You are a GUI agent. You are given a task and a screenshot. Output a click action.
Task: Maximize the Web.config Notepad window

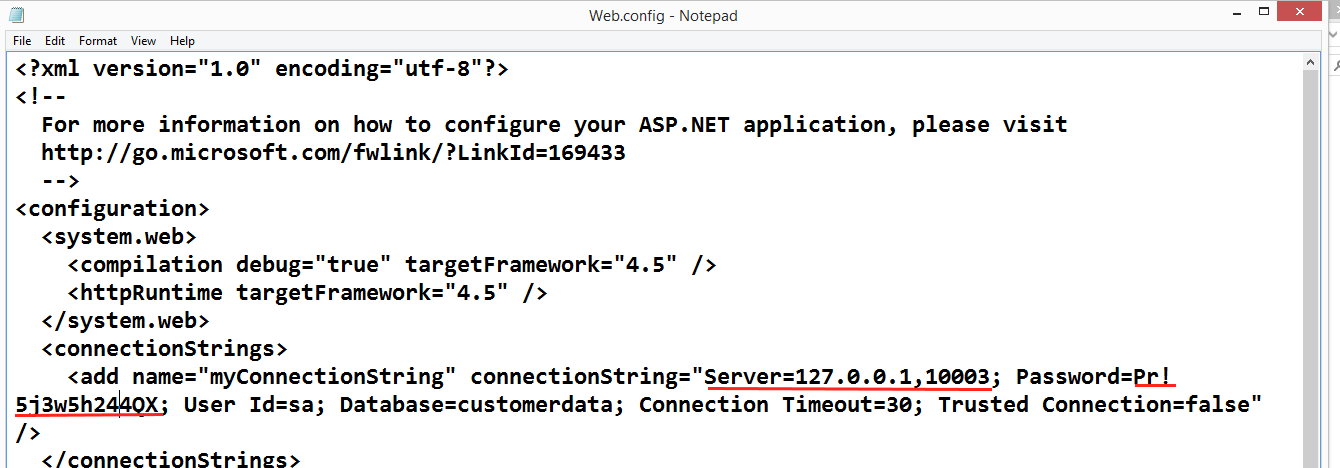coord(1265,14)
